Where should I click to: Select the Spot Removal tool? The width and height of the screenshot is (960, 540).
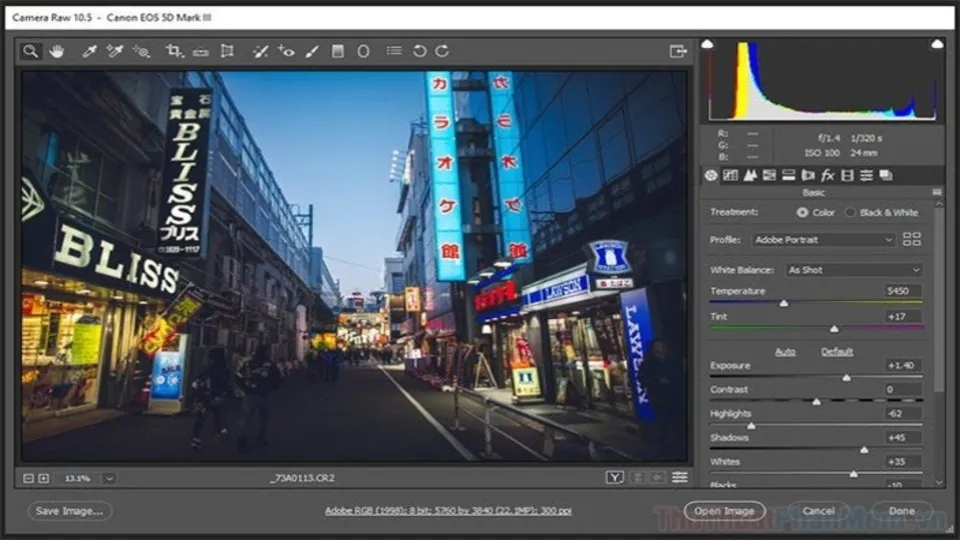pyautogui.click(x=260, y=51)
